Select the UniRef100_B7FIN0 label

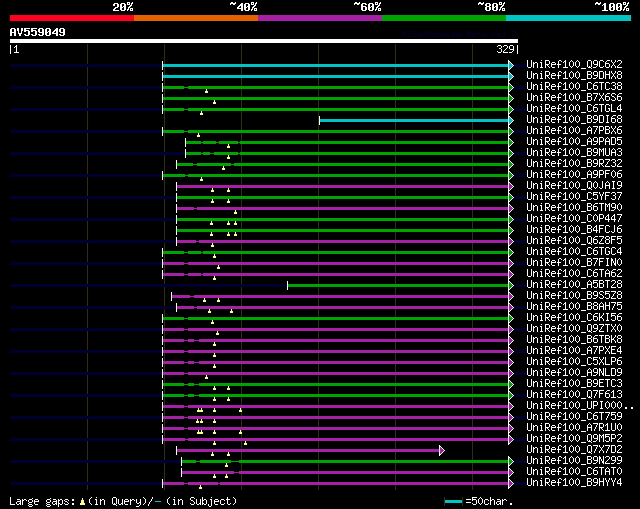[574, 263]
